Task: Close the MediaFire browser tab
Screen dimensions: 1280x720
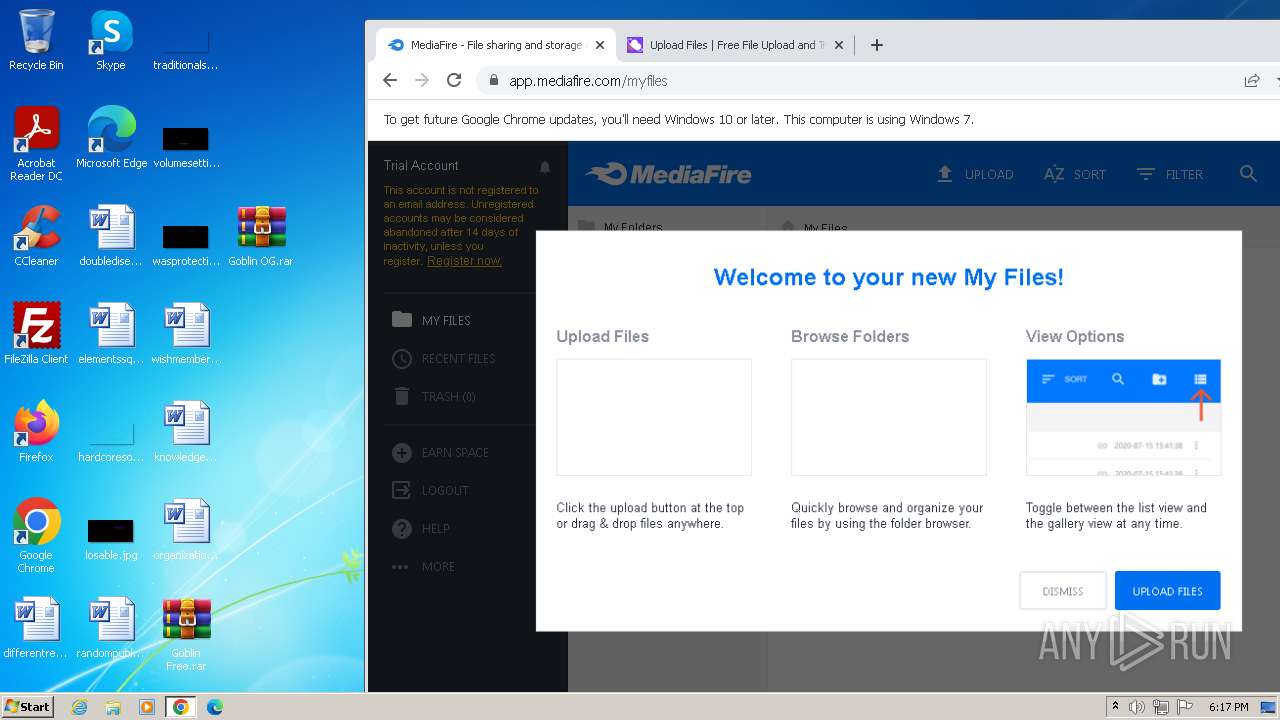Action: click(x=600, y=45)
